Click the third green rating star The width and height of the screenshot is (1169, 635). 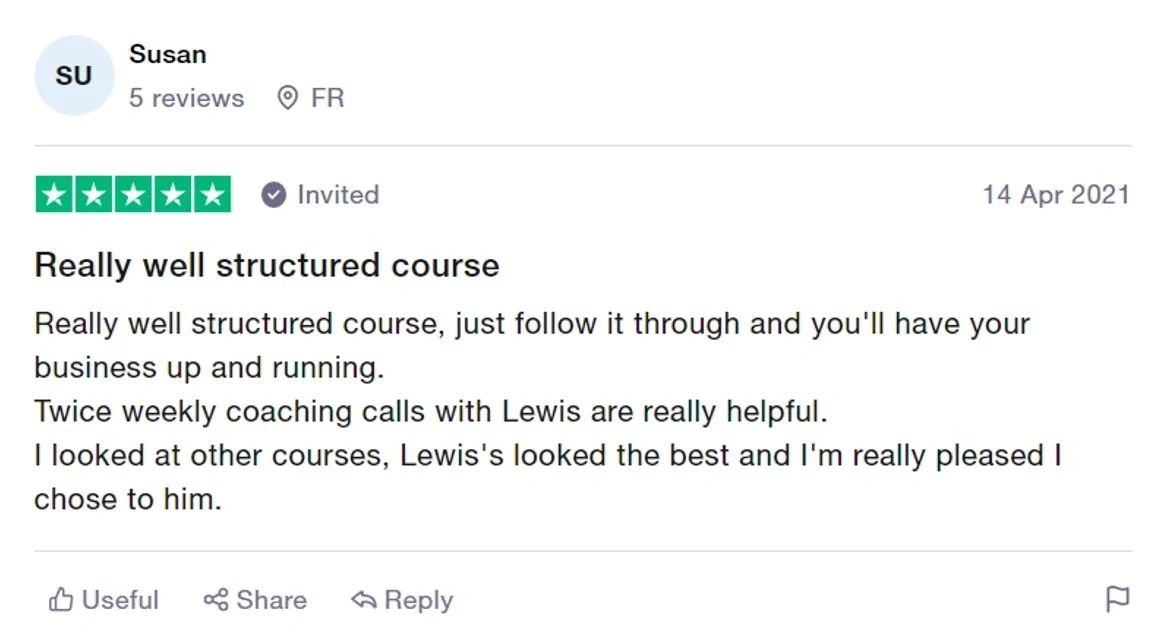point(133,195)
